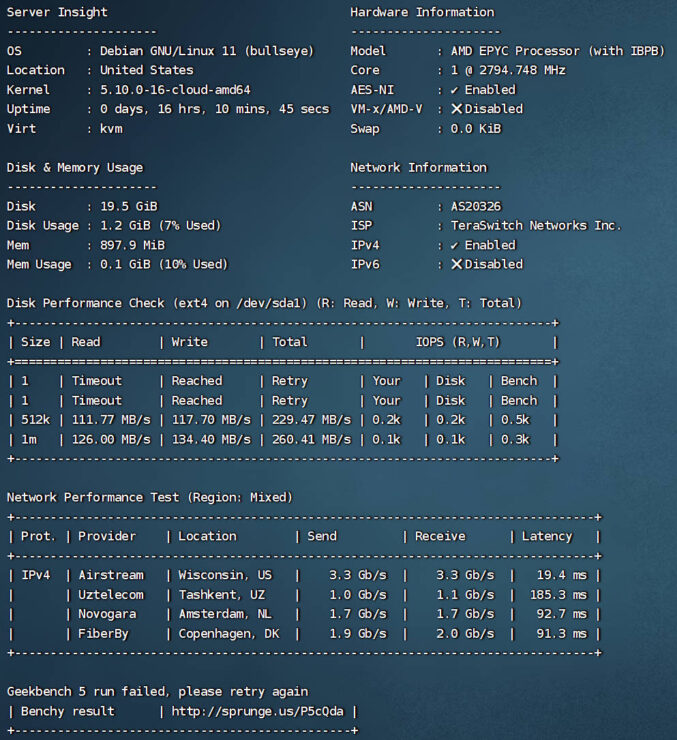Click the Disk size 19.5 GiB
Screen dimensions: 677x740
coord(129,206)
